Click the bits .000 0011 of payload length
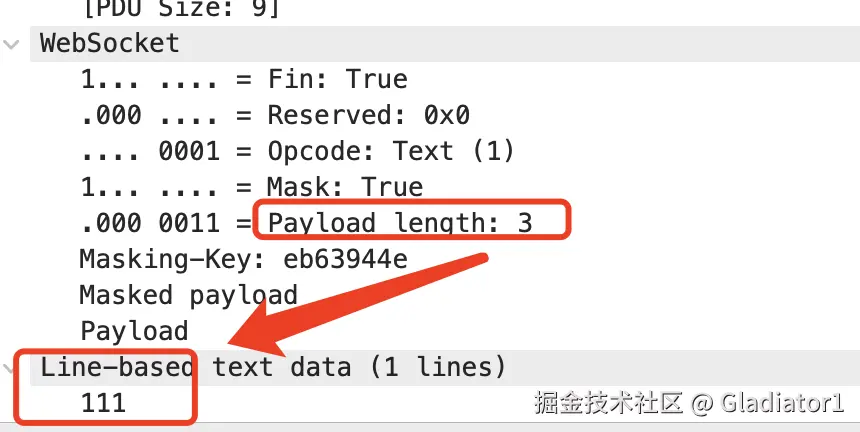This screenshot has width=860, height=432. [150, 223]
